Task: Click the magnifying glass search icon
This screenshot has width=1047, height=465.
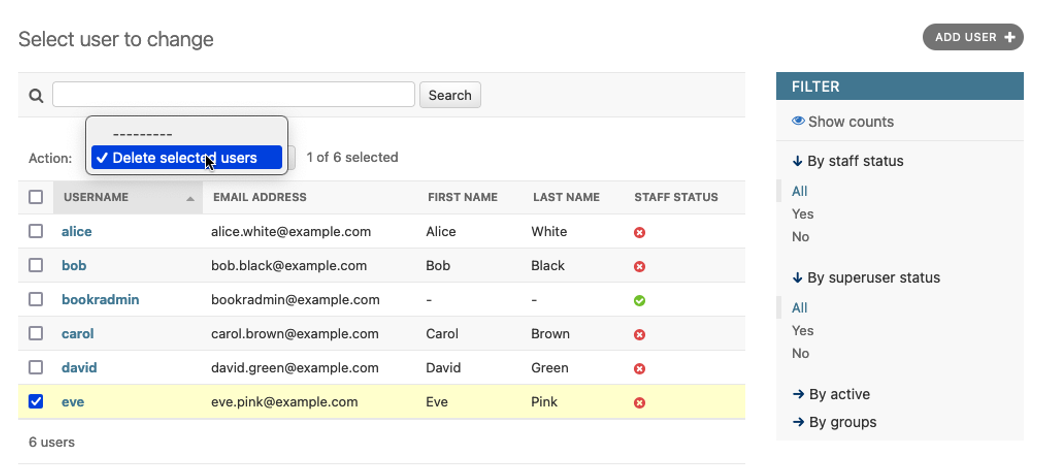Action: click(36, 95)
